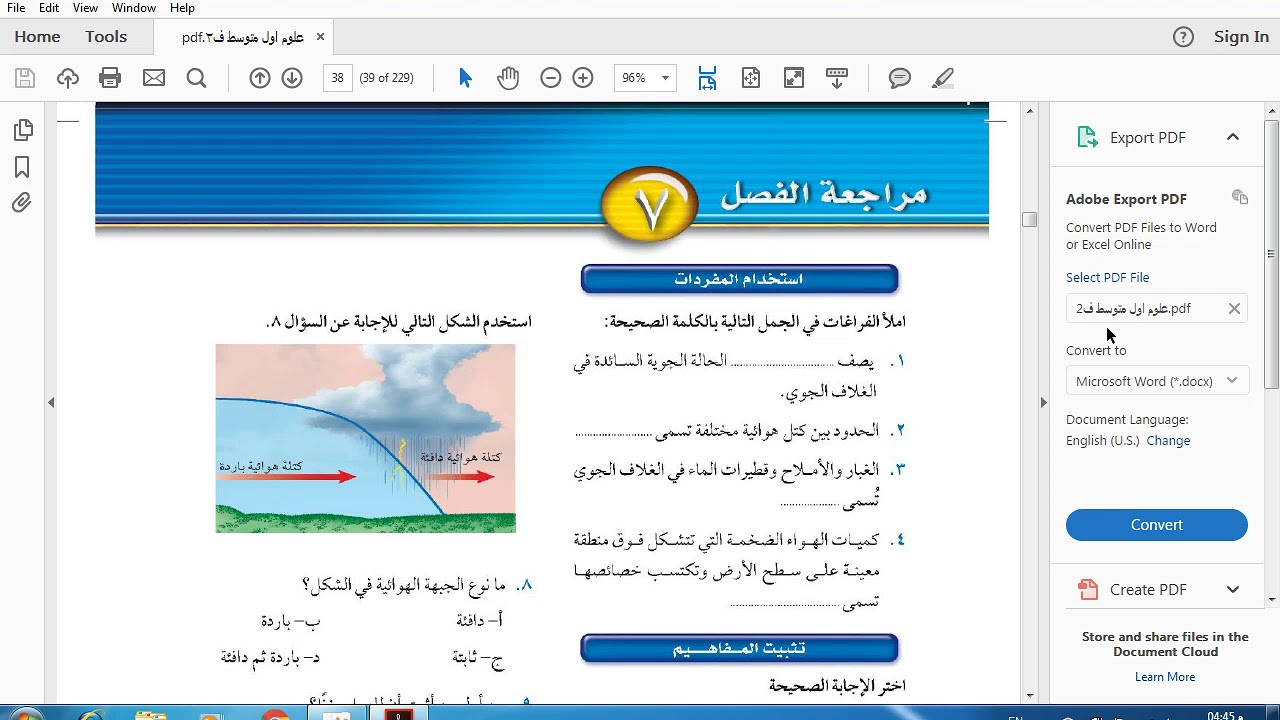Screen dimensions: 1280x720
Task: Remove the selected PDF file with X
Action: click(x=1234, y=309)
